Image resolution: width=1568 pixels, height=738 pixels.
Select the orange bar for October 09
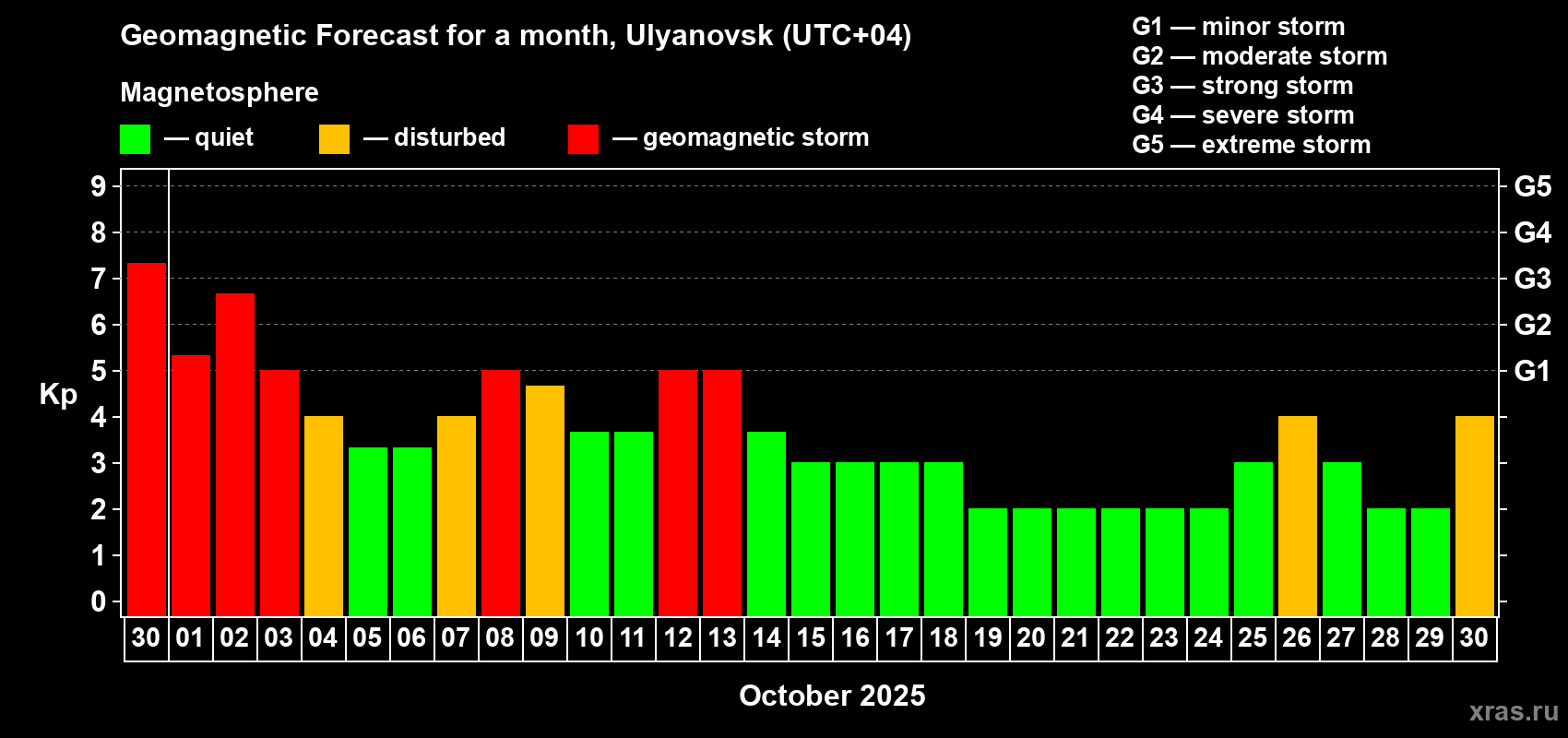click(545, 501)
